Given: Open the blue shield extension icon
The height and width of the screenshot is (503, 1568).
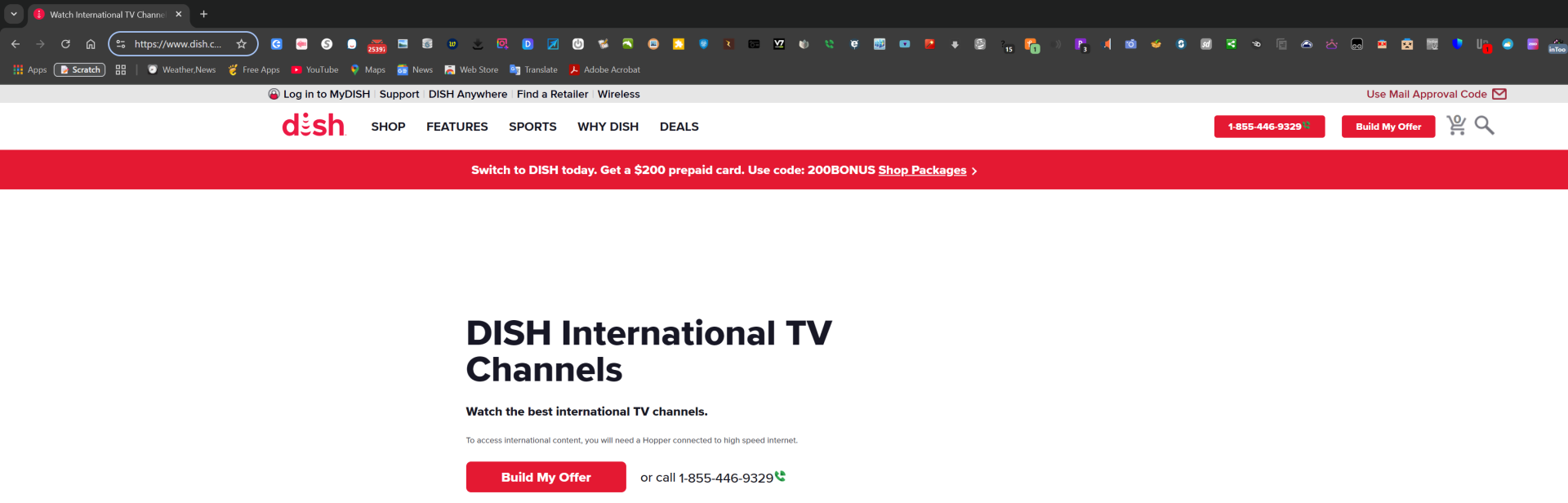Looking at the screenshot, I should [1457, 44].
